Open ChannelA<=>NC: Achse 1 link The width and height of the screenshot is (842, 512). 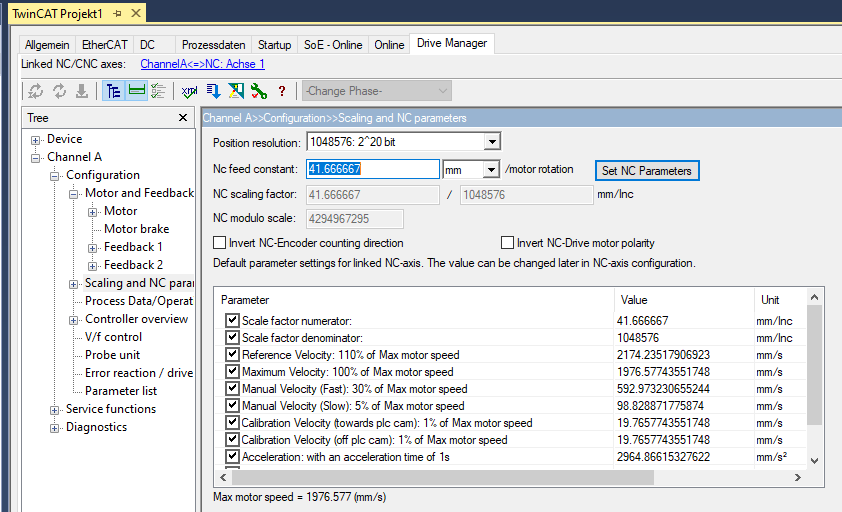click(202, 64)
